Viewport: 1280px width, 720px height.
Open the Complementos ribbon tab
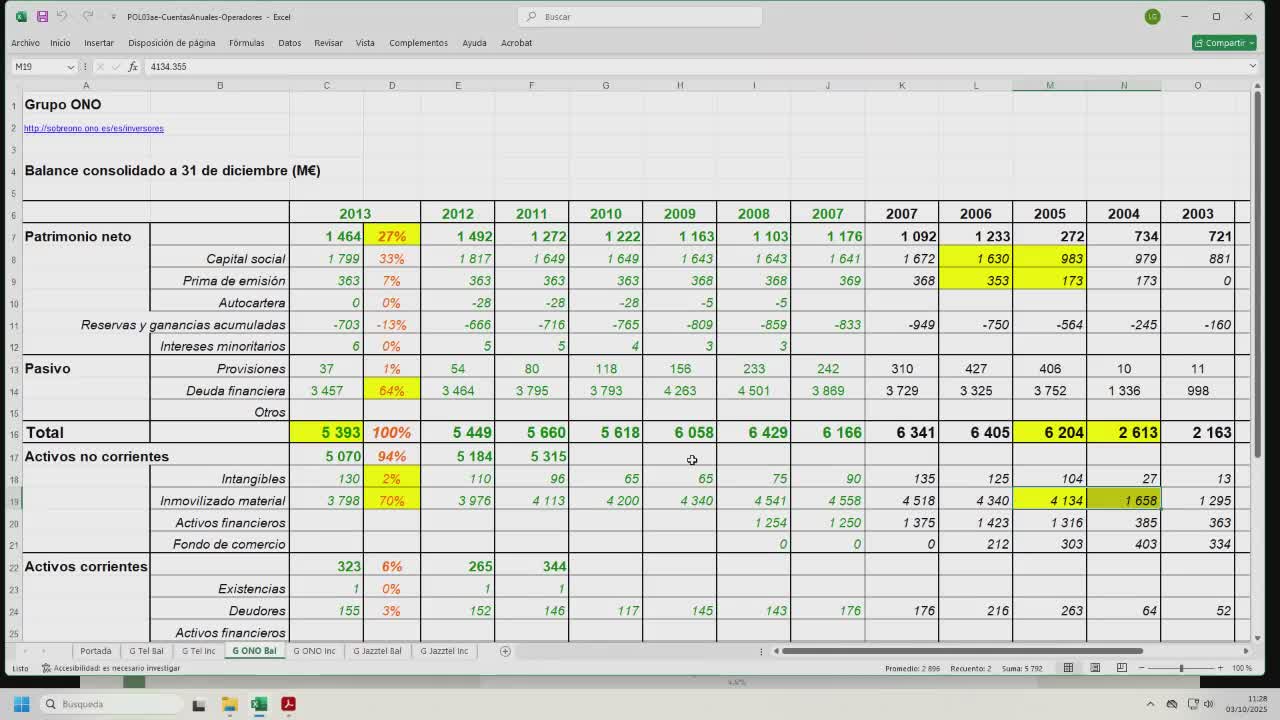pos(418,43)
